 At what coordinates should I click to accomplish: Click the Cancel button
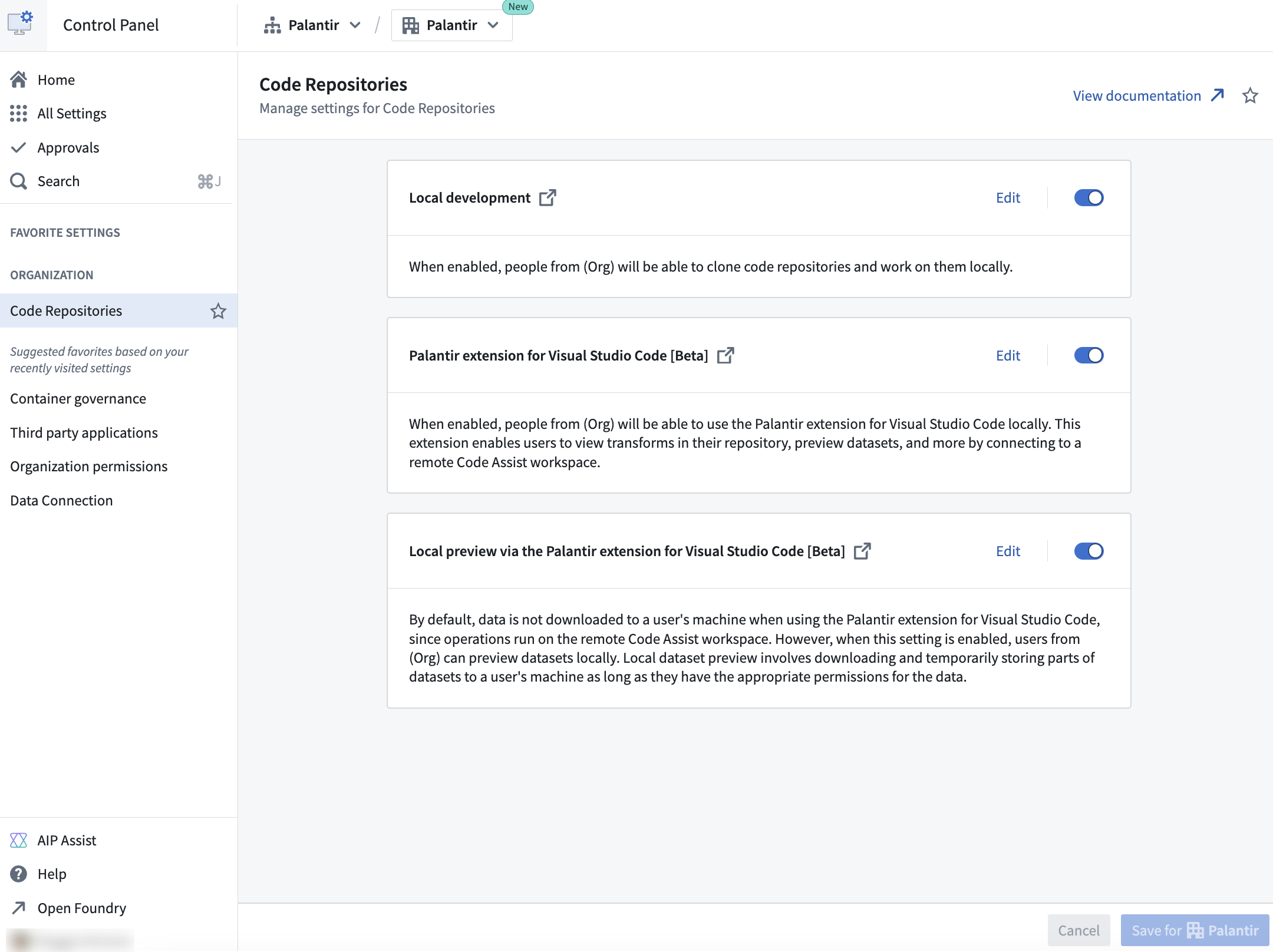[1079, 930]
